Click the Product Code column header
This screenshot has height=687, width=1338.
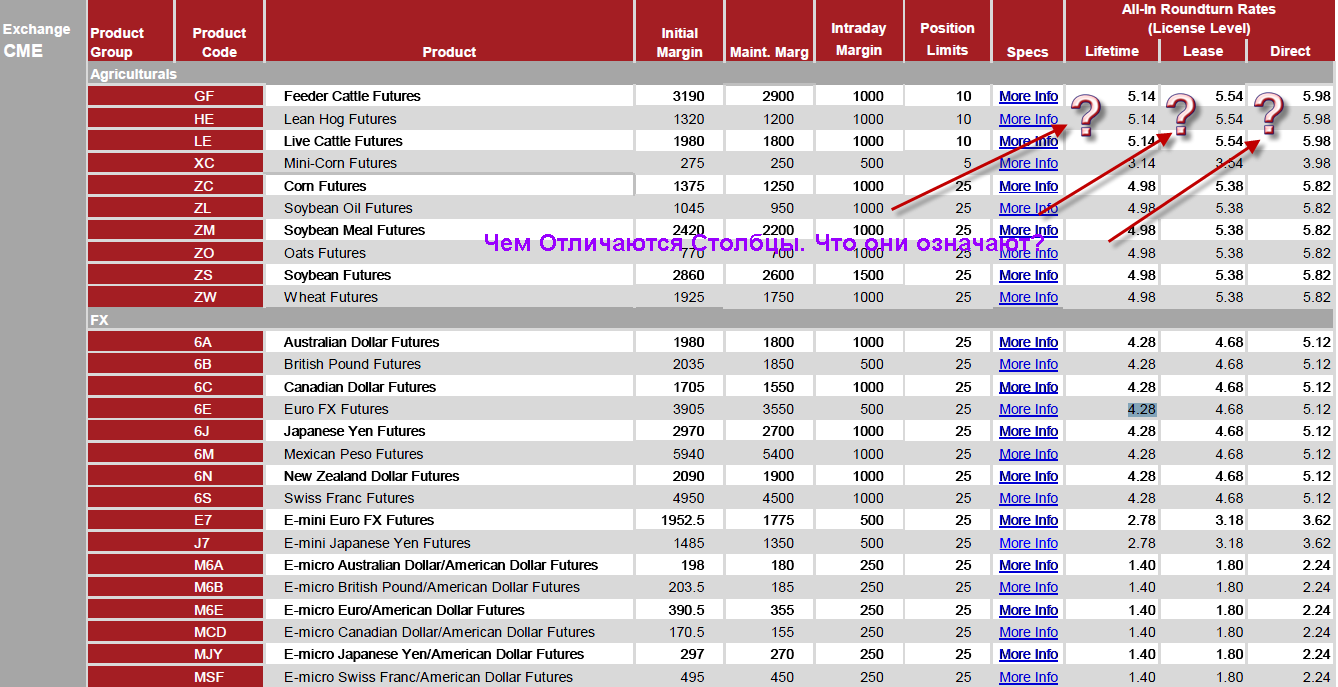pos(219,42)
